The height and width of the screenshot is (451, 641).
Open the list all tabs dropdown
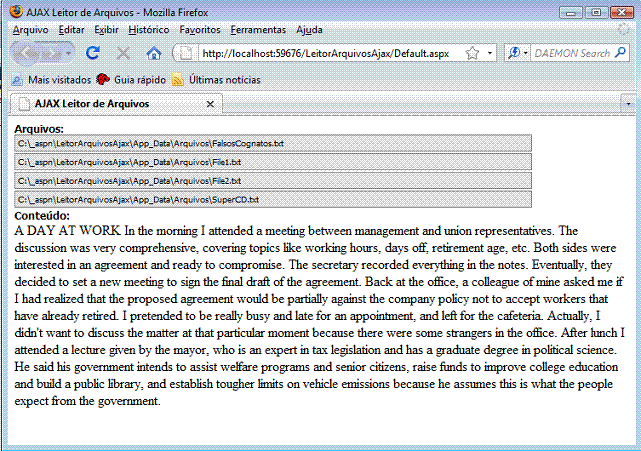click(627, 103)
